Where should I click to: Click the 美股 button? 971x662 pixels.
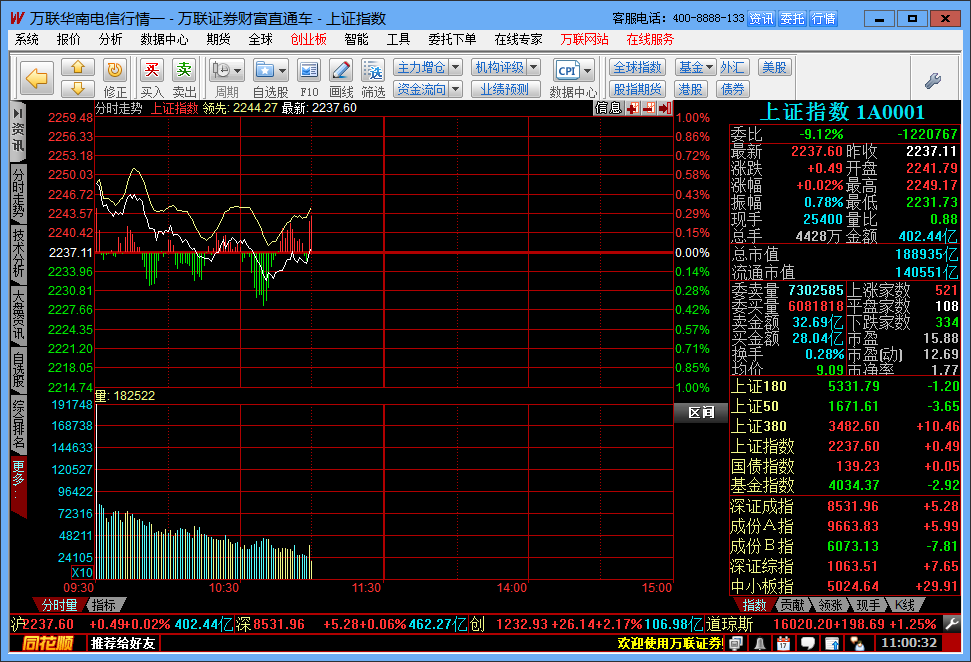click(775, 67)
